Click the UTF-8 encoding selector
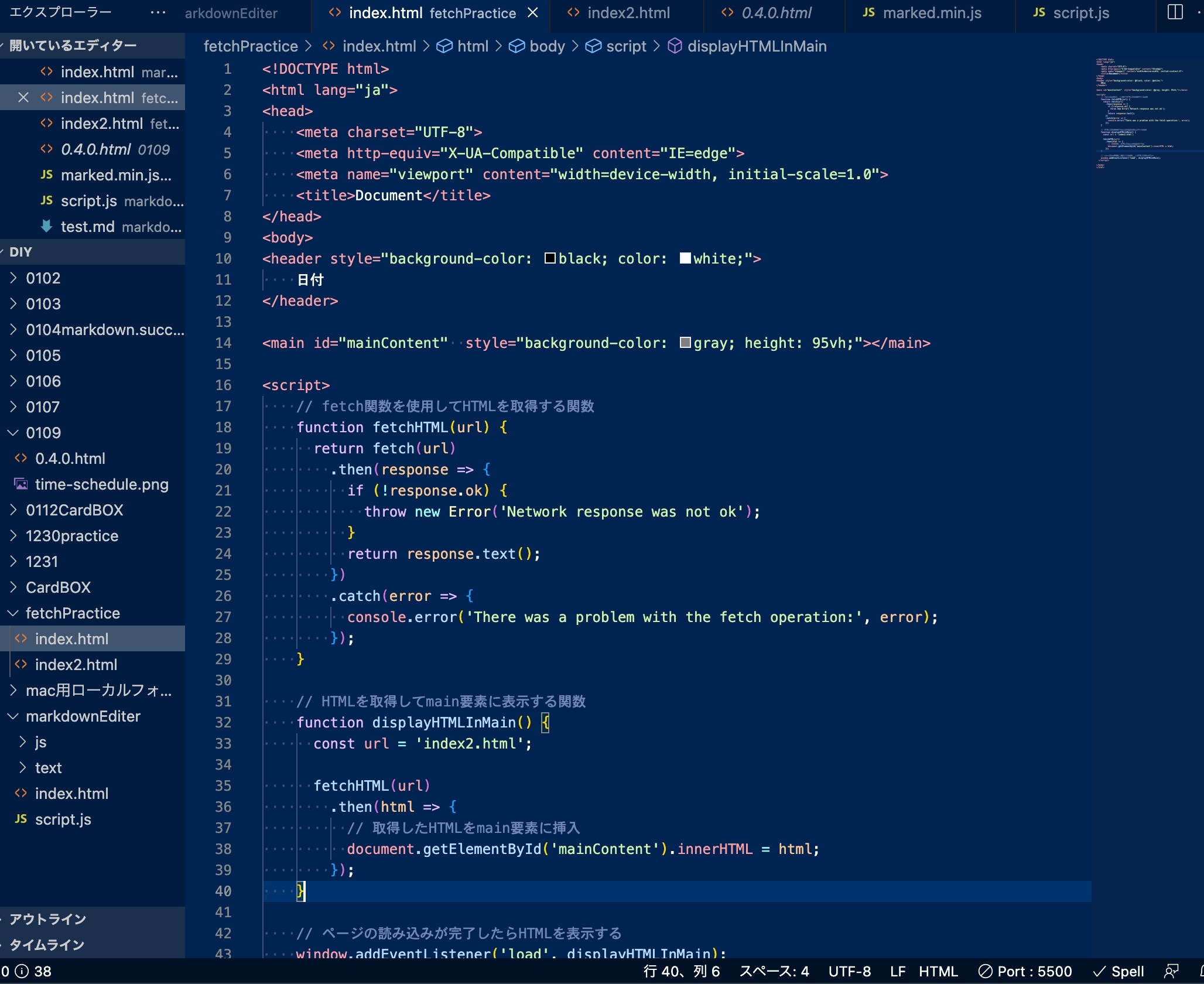Image resolution: width=1204 pixels, height=984 pixels. (849, 971)
